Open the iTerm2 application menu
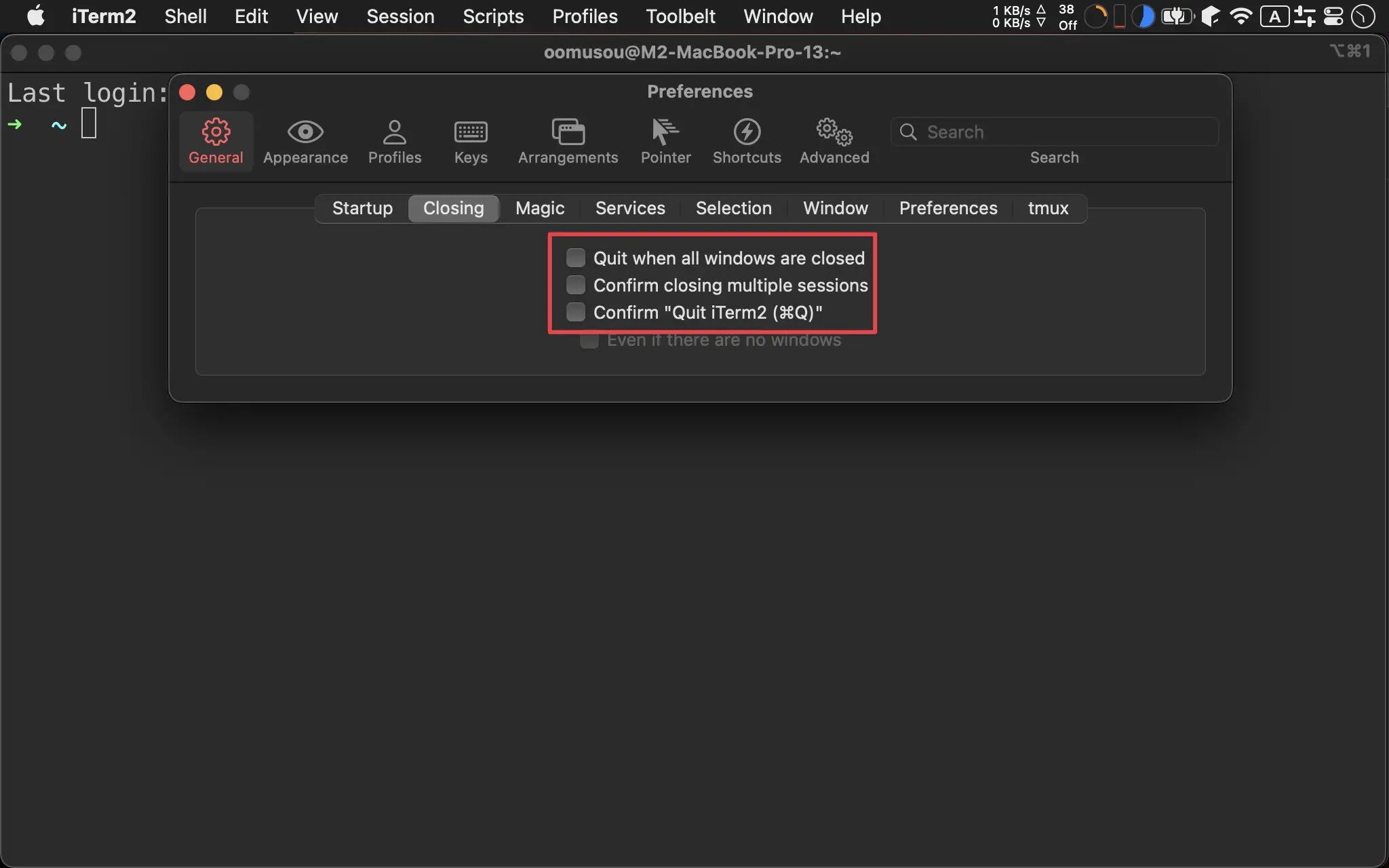This screenshot has height=868, width=1389. point(104,16)
